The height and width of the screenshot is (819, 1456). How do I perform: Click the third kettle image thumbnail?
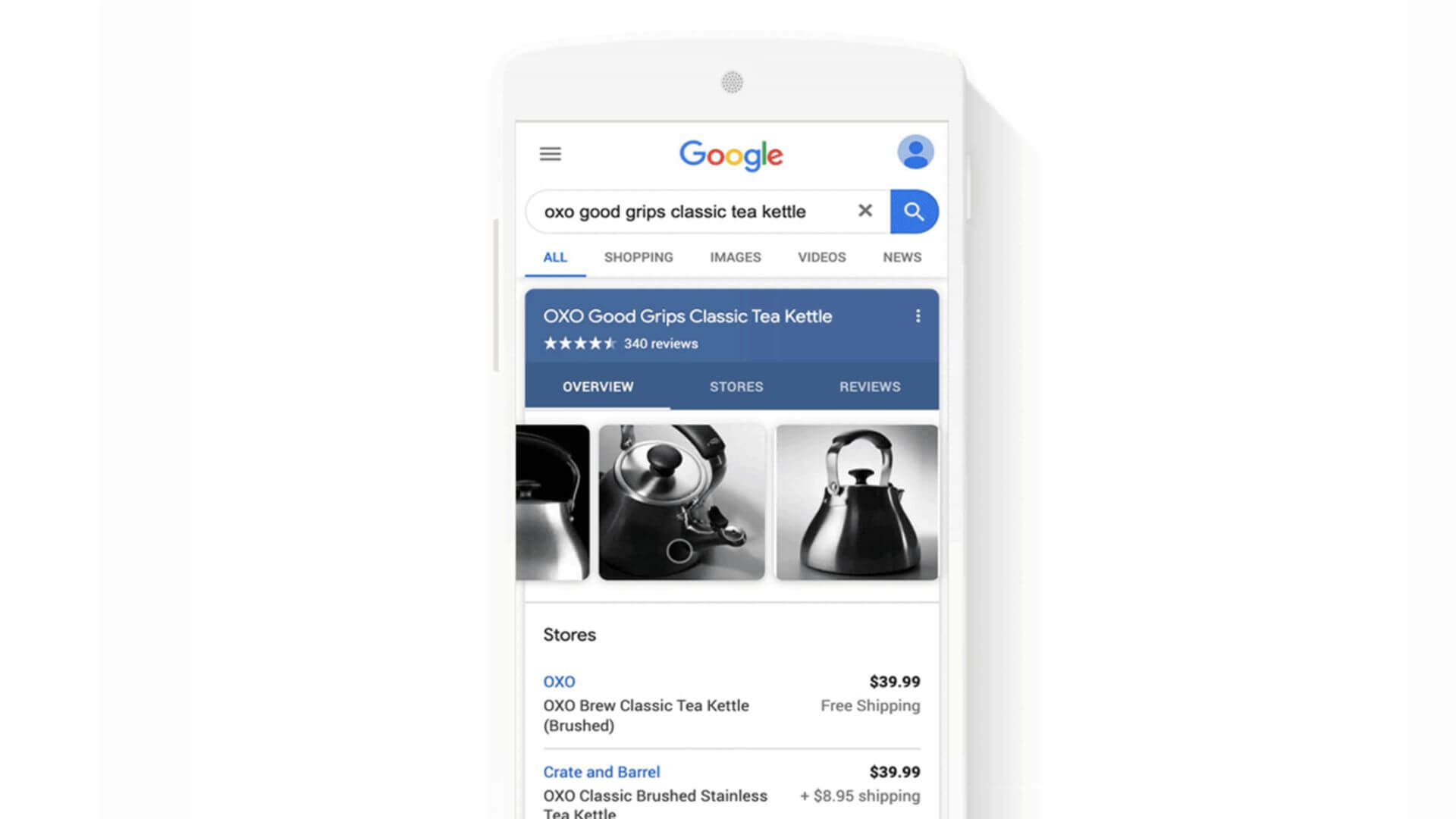(x=856, y=502)
